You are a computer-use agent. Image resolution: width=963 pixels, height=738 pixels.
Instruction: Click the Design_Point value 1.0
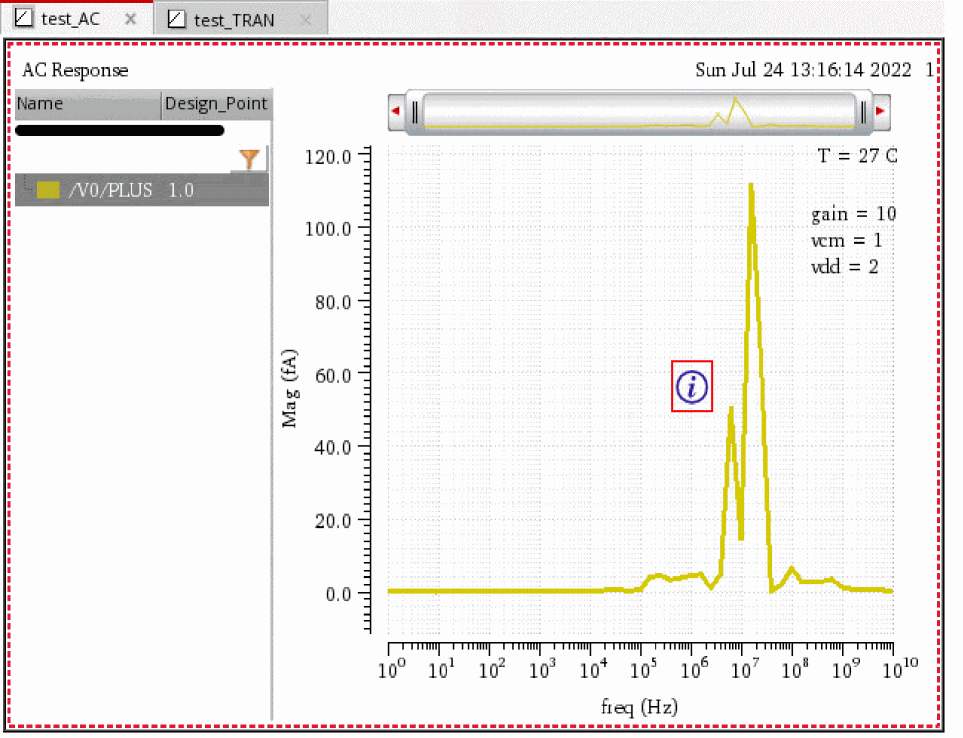pos(181,190)
